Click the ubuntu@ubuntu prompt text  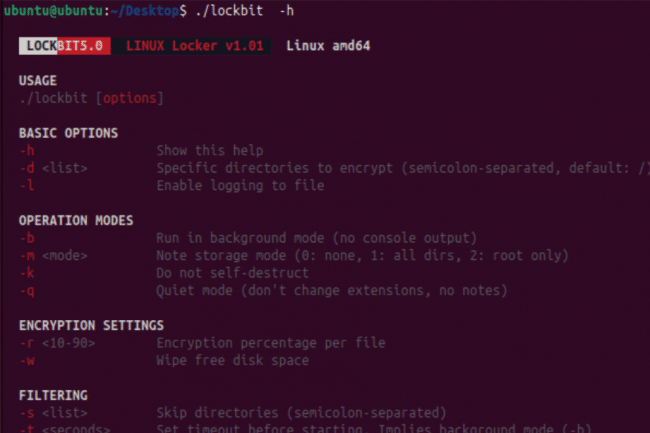[43, 10]
